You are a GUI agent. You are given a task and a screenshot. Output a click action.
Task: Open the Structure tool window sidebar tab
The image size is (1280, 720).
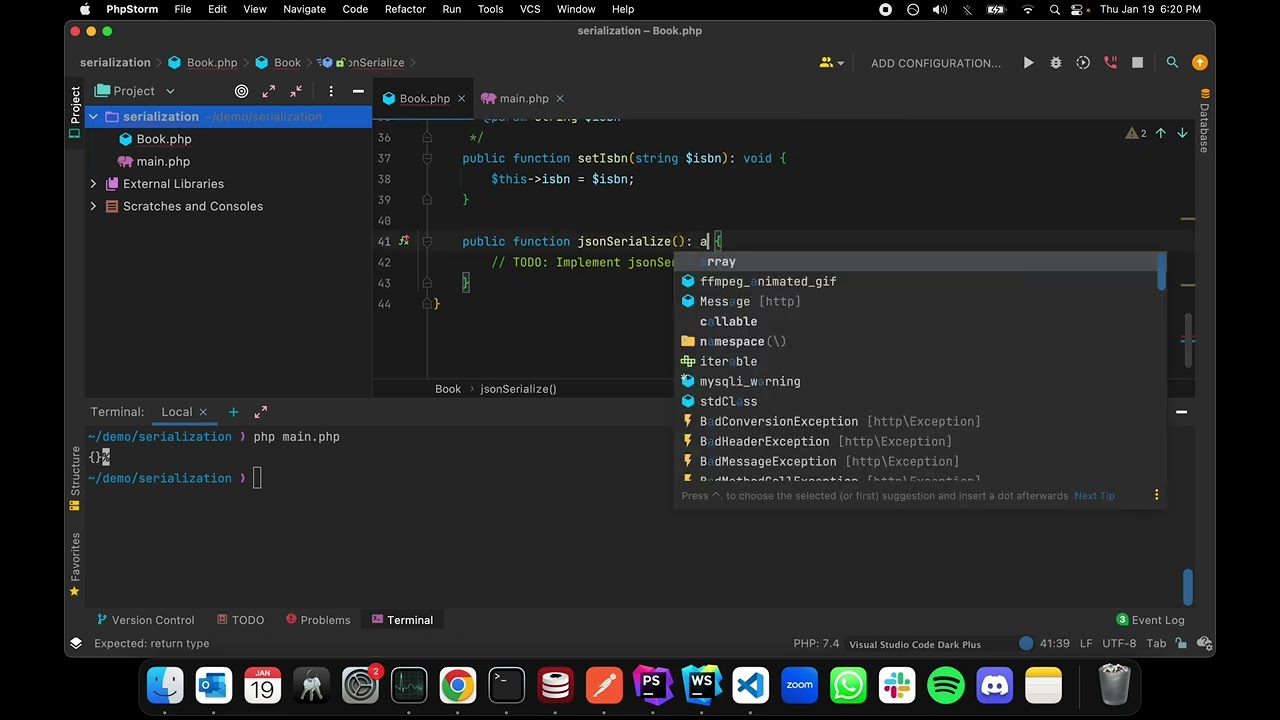pyautogui.click(x=75, y=478)
